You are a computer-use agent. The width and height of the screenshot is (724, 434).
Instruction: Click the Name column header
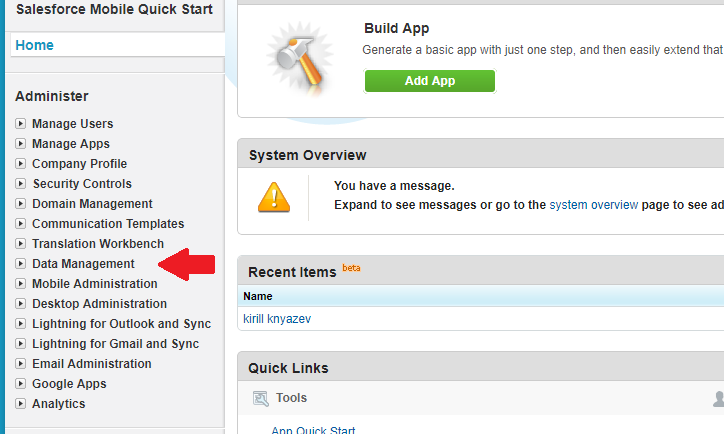point(258,296)
